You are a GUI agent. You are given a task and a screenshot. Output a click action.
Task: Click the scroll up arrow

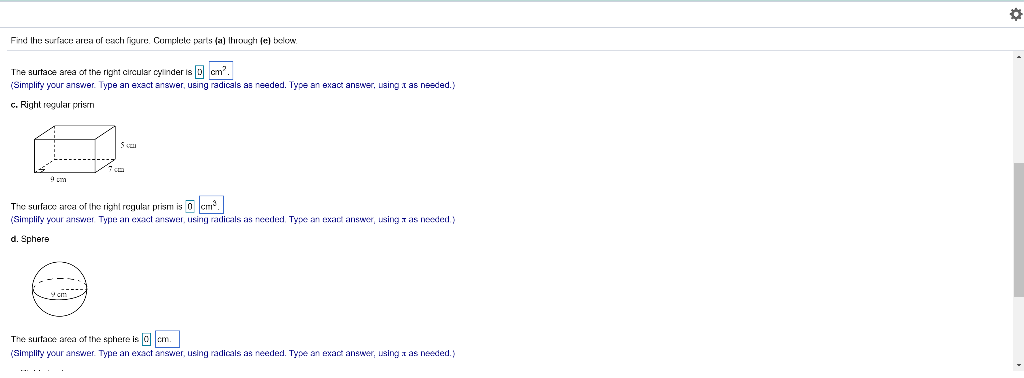coord(1018,57)
